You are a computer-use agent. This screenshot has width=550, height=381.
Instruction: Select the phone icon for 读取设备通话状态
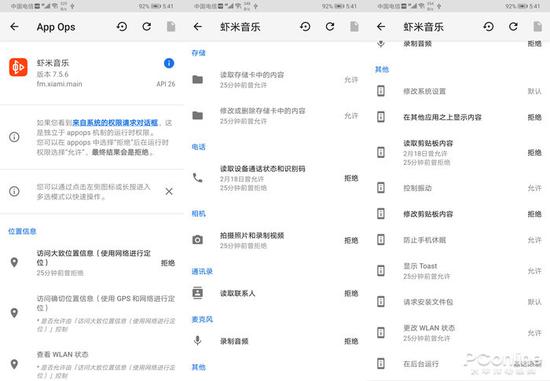[197, 178]
